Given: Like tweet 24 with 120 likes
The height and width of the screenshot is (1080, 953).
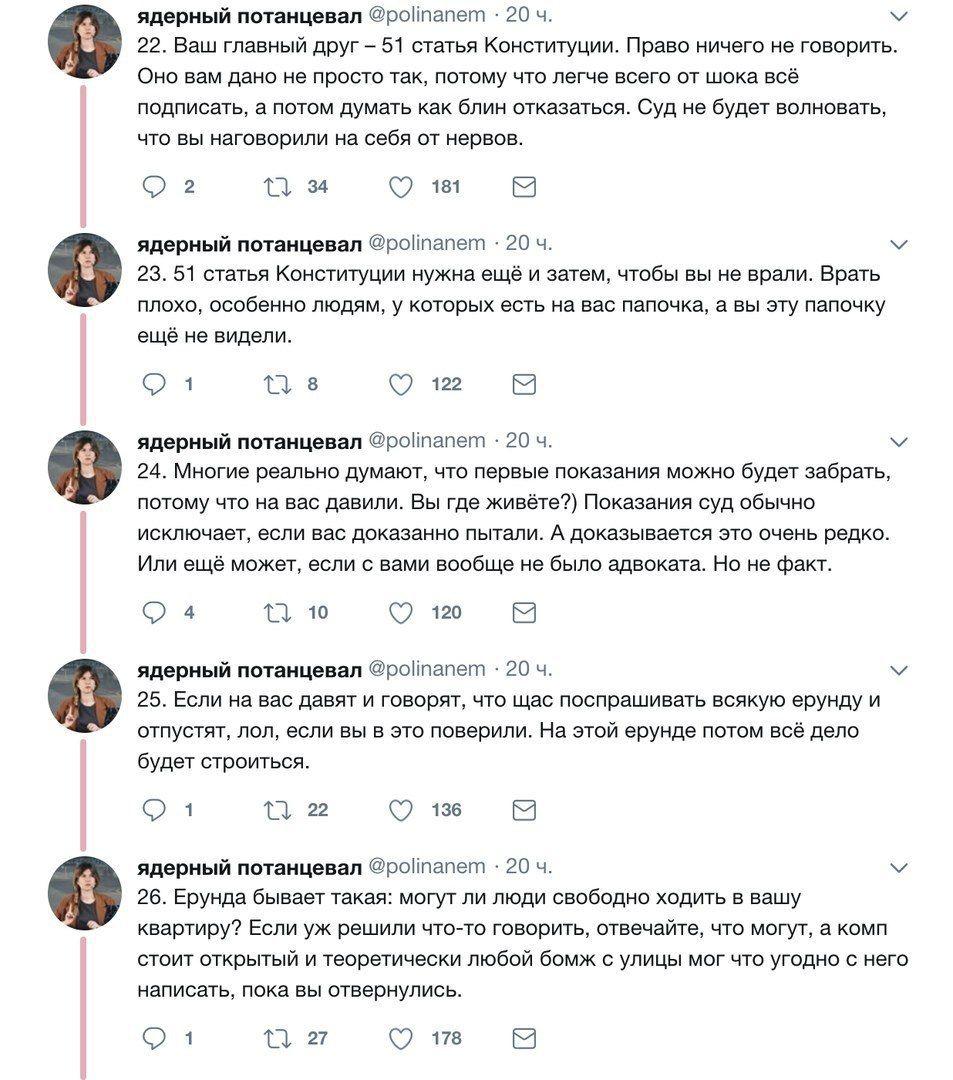Looking at the screenshot, I should tap(401, 612).
